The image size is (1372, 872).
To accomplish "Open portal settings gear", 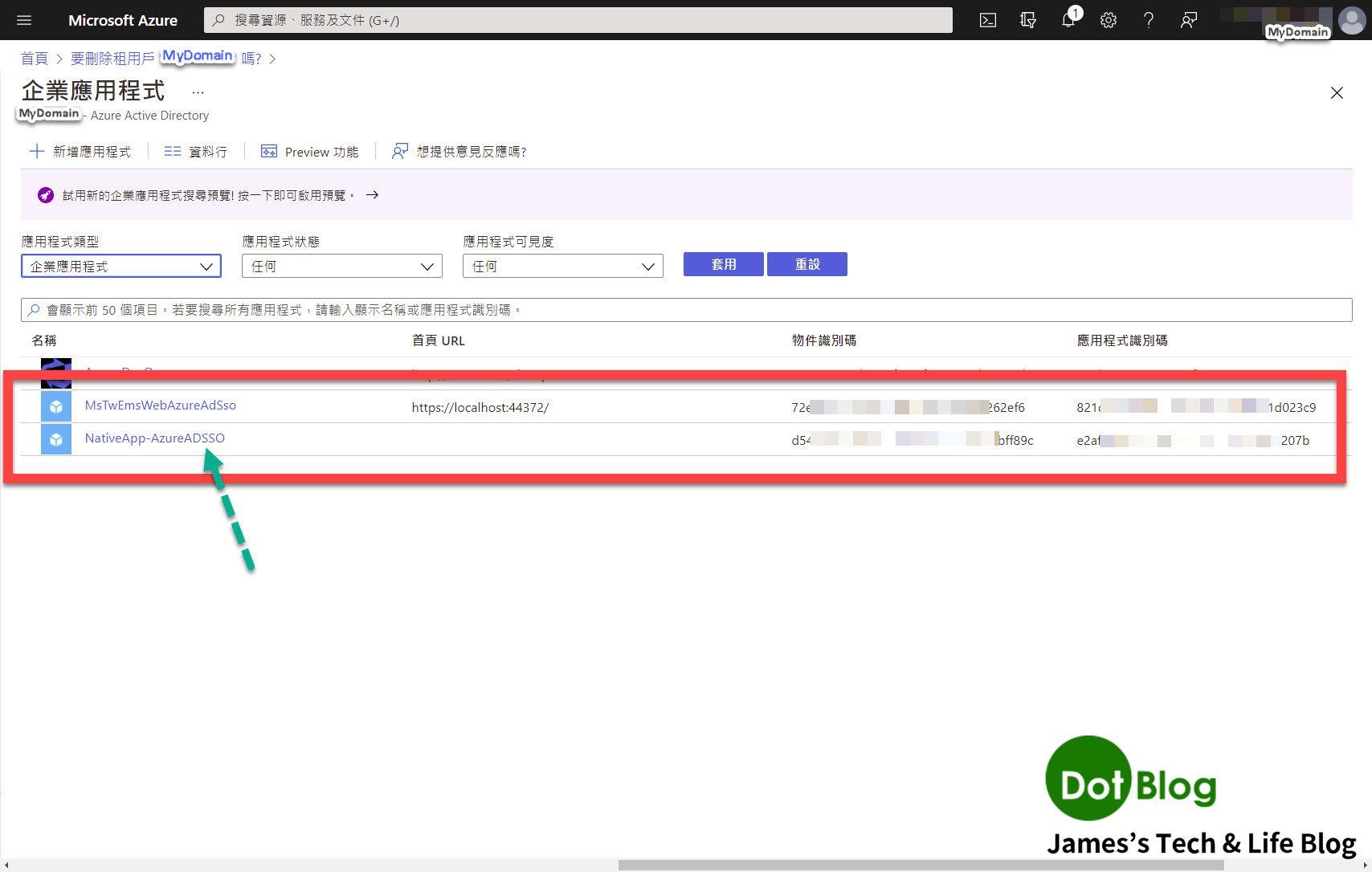I will [x=1109, y=20].
